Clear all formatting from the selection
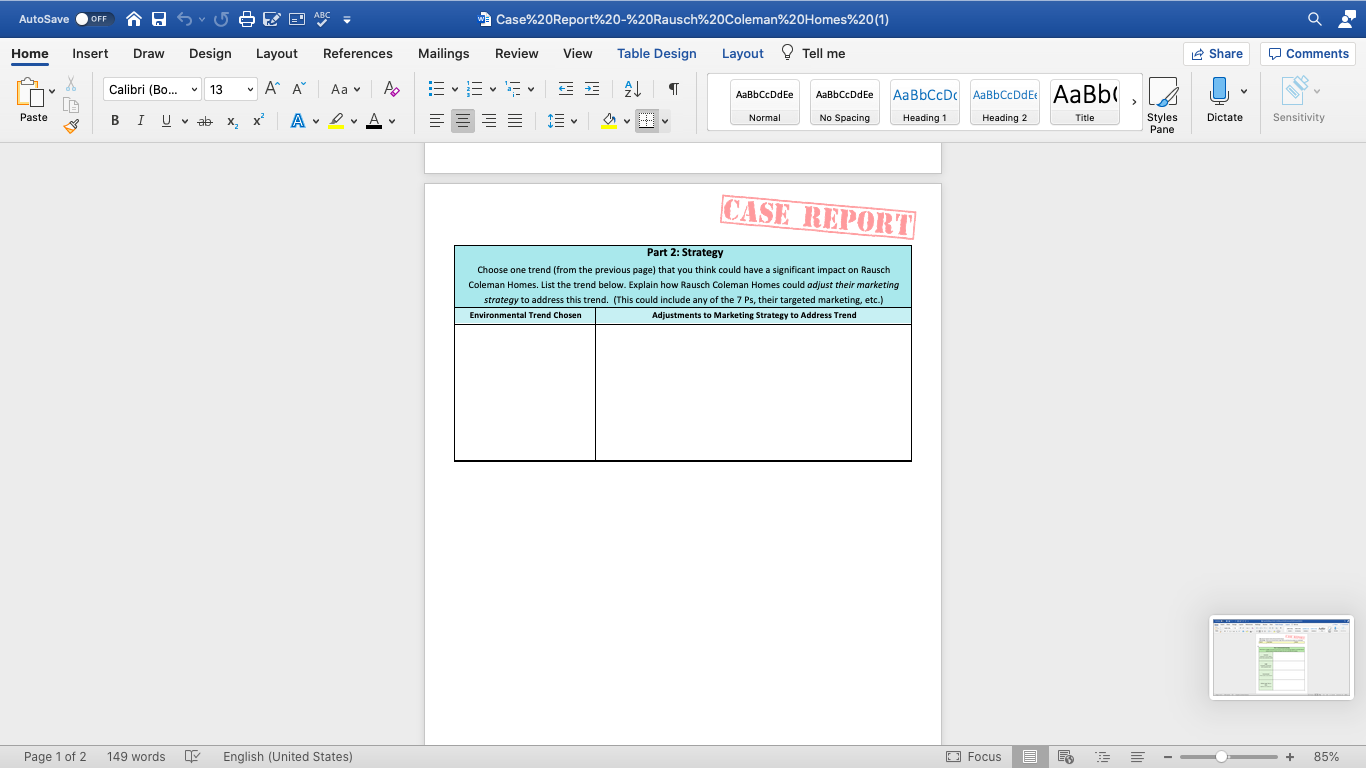1366x768 pixels. click(392, 89)
